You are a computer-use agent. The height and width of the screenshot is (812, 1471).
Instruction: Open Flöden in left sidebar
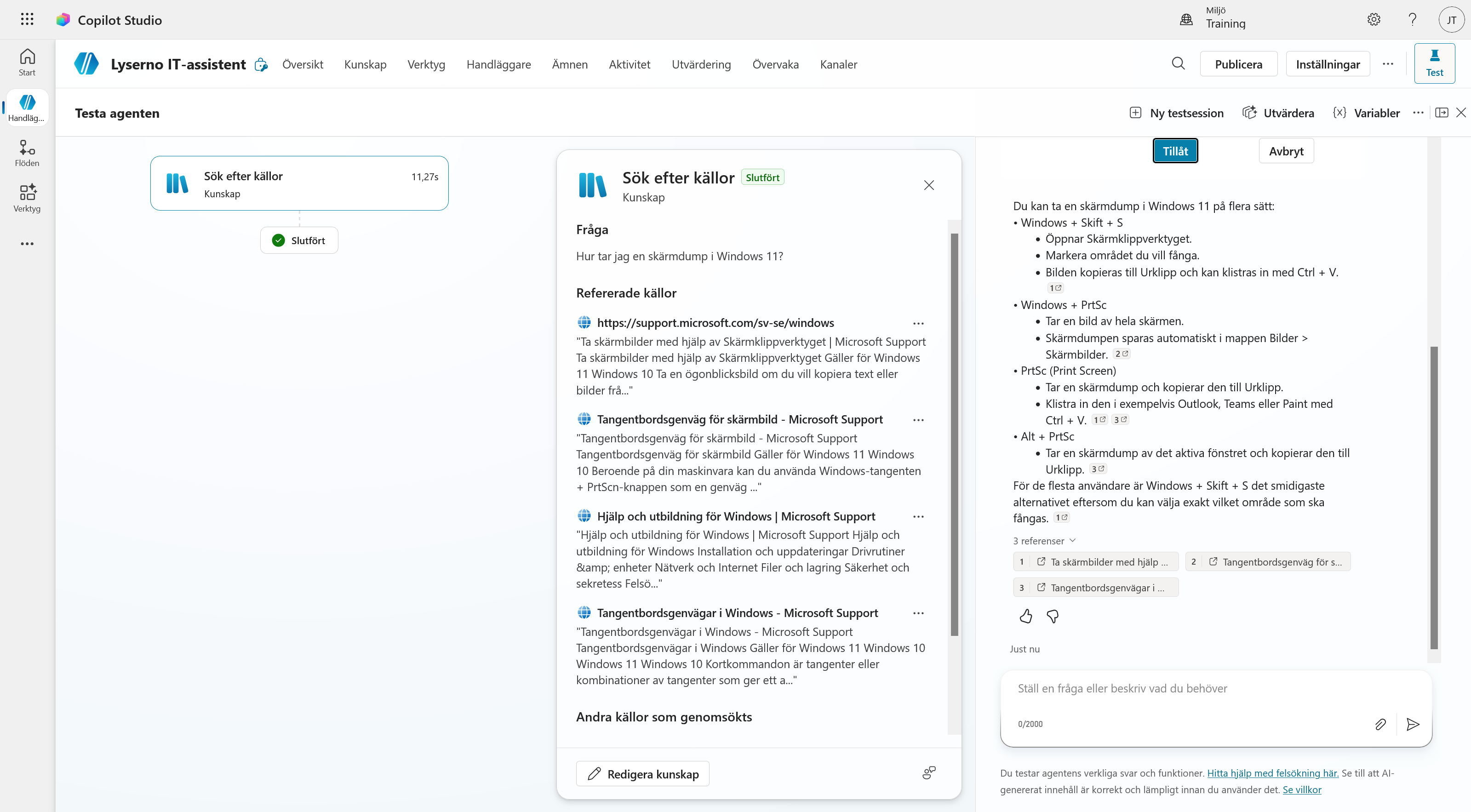(27, 153)
